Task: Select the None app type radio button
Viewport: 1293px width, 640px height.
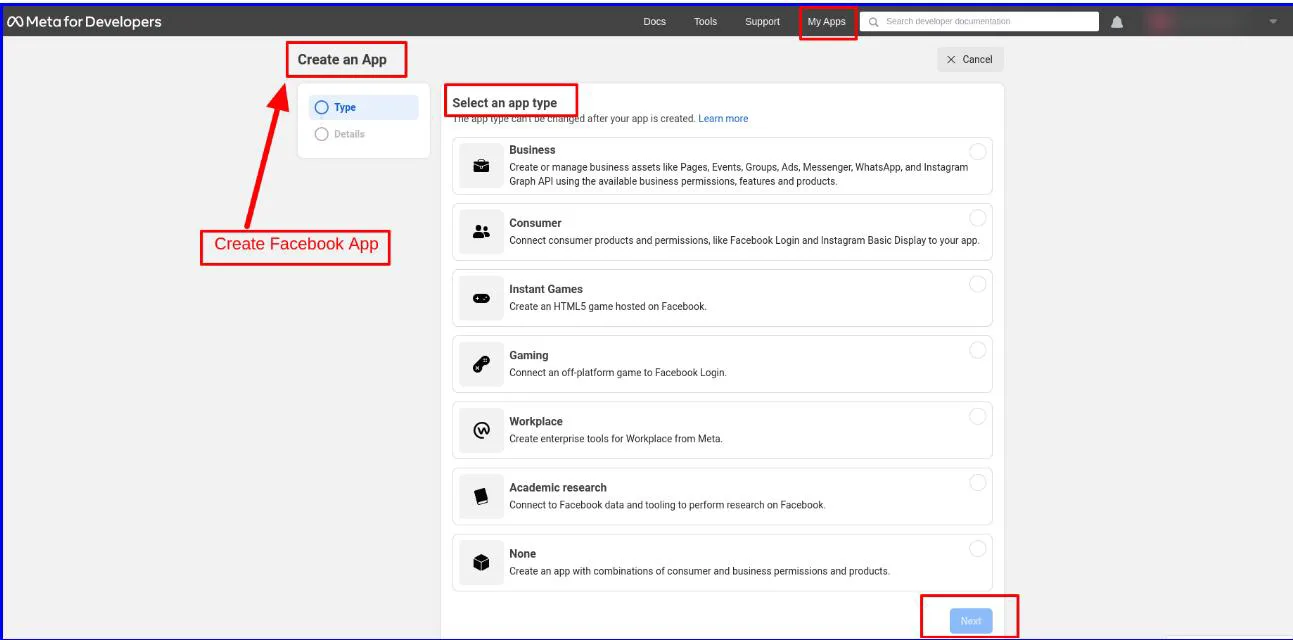Action: coord(977,548)
